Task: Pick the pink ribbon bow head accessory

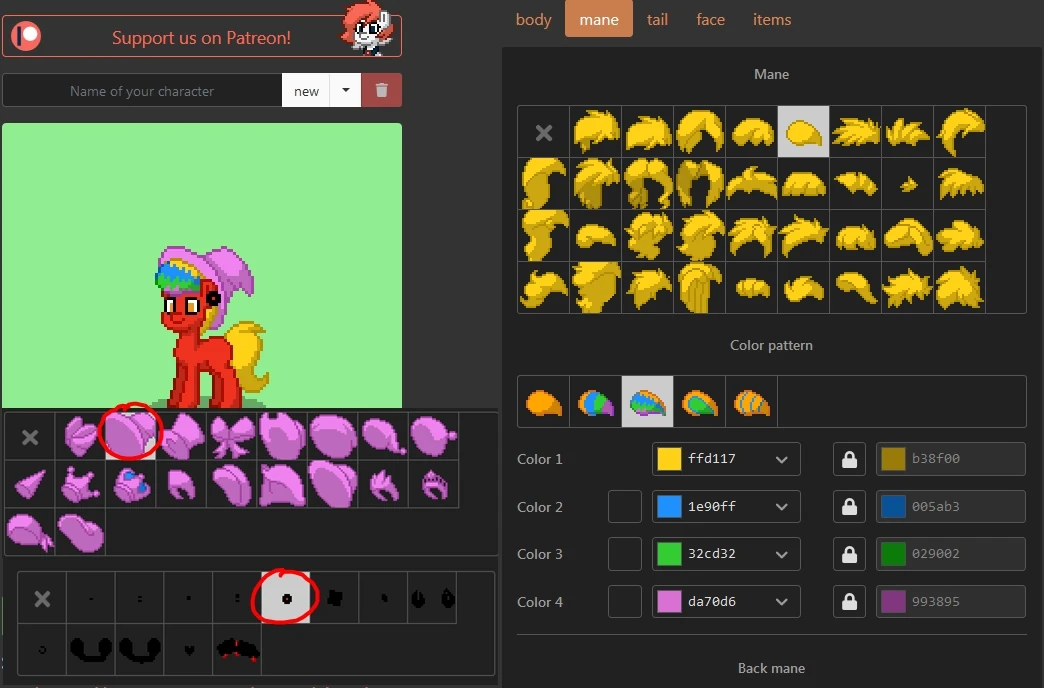Action: pos(232,437)
